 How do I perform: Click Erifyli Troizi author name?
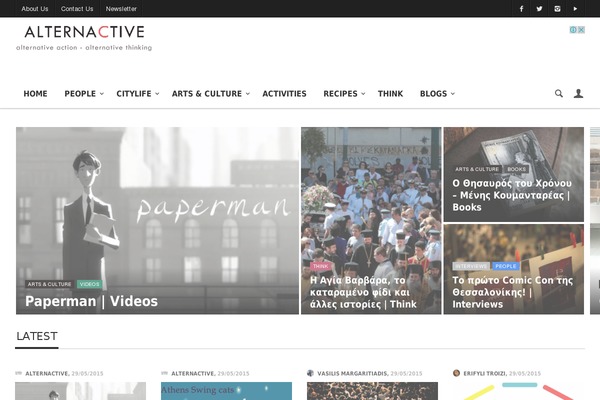pos(484,373)
